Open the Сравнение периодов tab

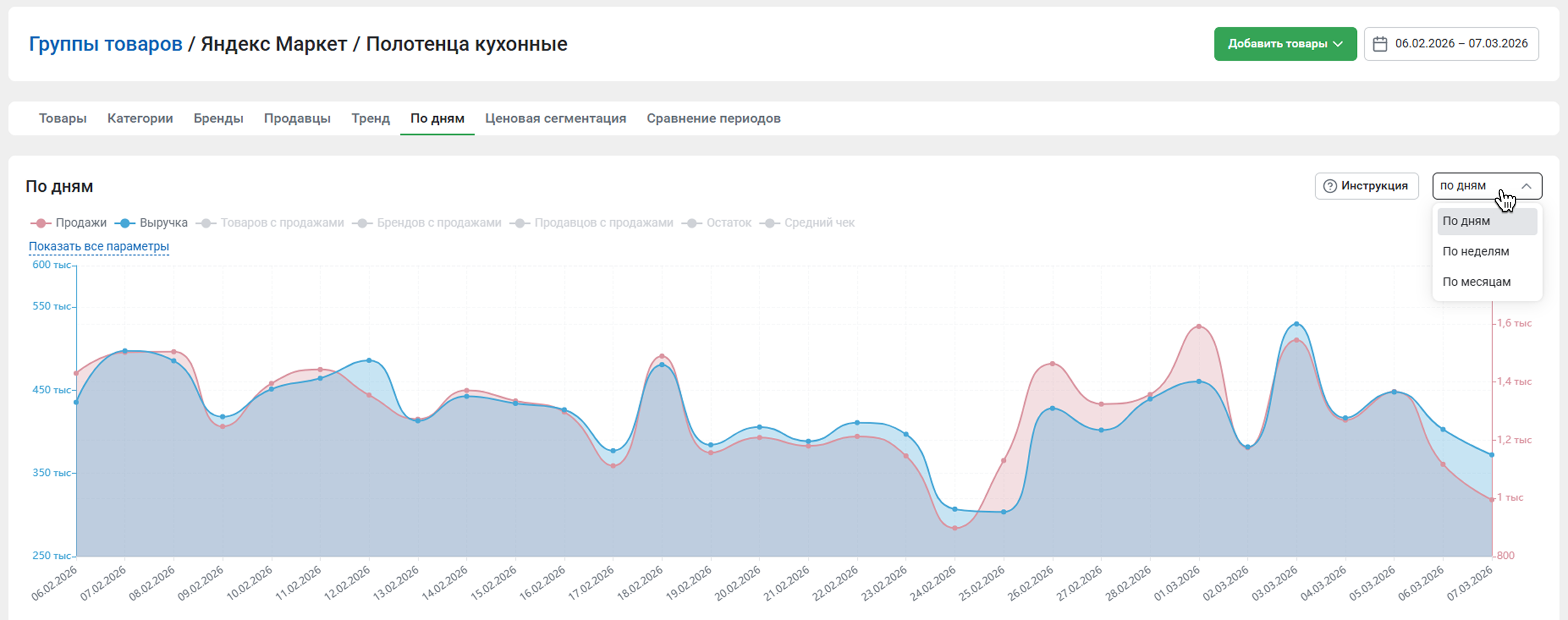(x=713, y=118)
